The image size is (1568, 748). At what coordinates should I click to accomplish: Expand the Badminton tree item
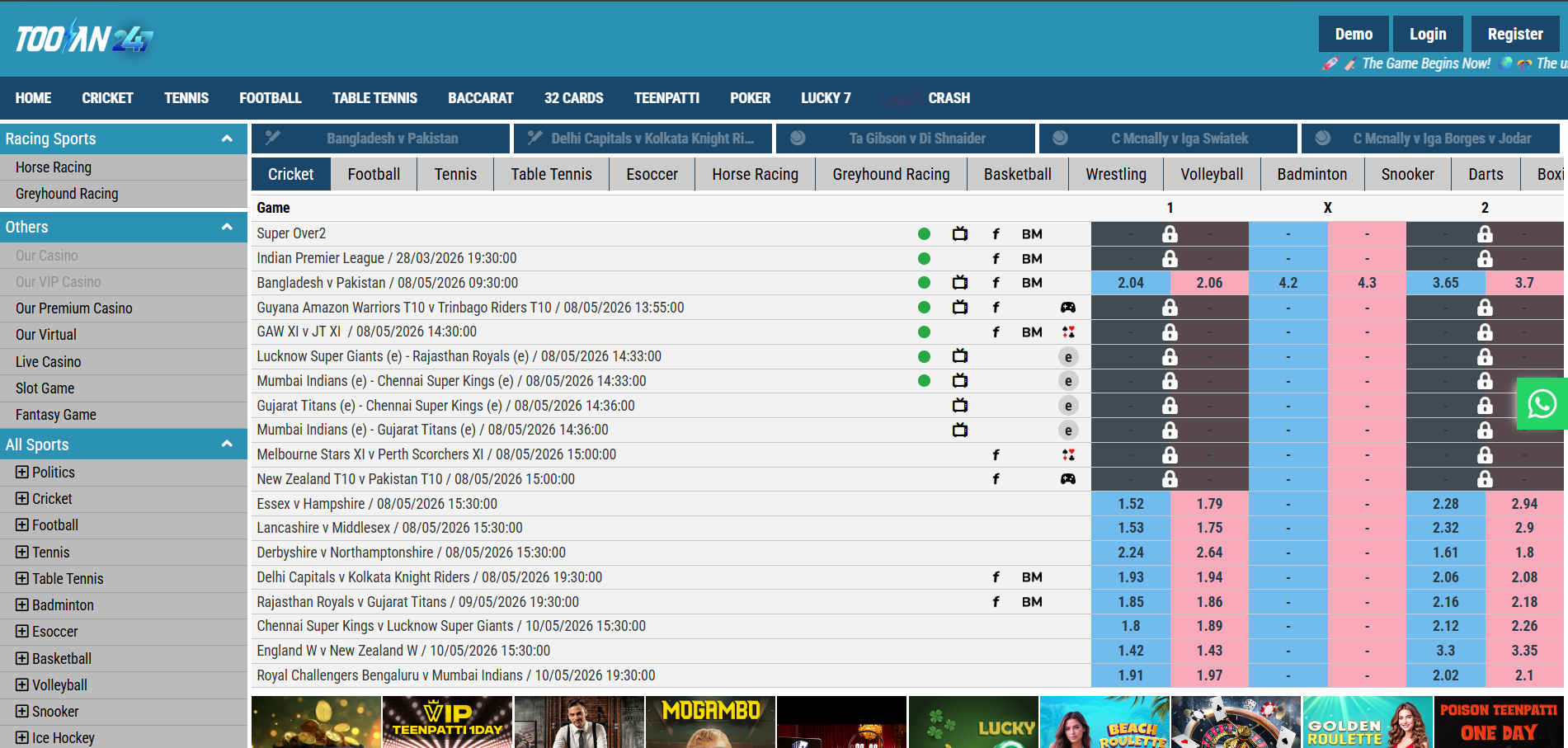coord(22,605)
